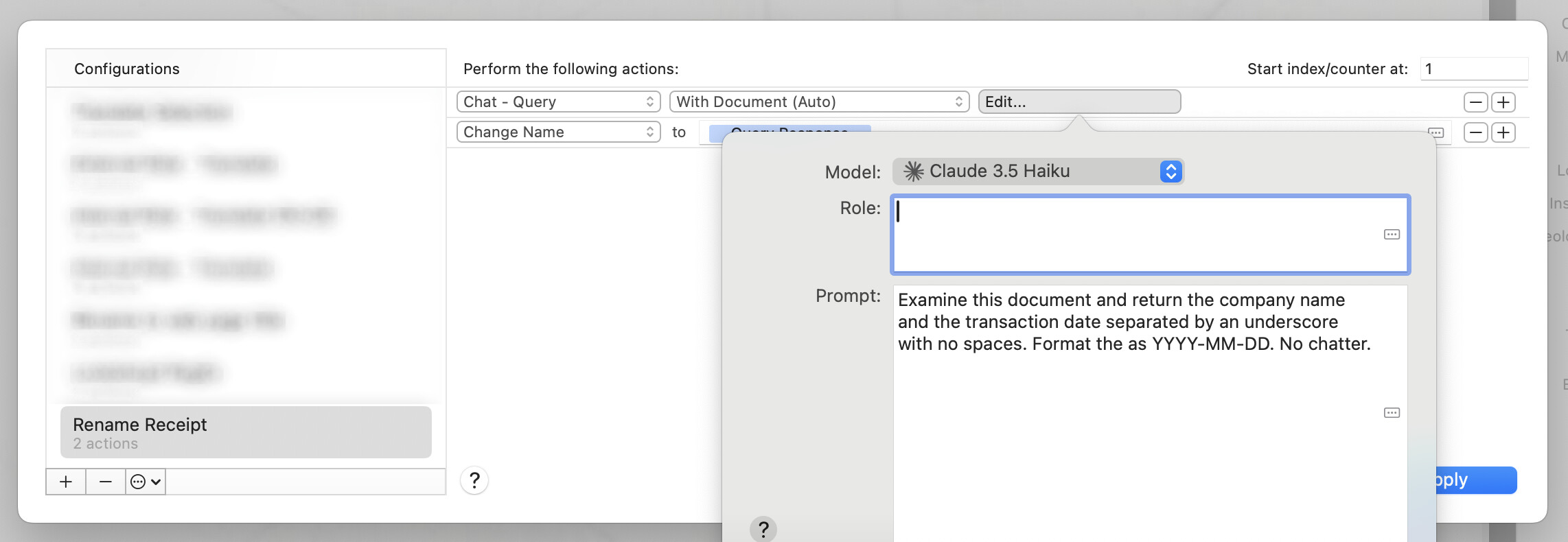Add an action after the Change Name row
1568x542 pixels.
pos(1503,132)
